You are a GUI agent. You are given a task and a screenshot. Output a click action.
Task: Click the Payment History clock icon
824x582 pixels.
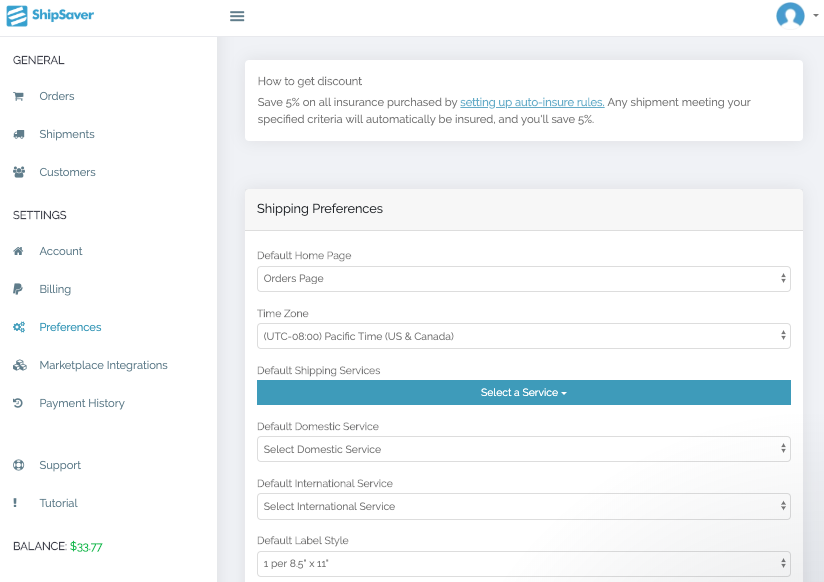click(x=18, y=403)
